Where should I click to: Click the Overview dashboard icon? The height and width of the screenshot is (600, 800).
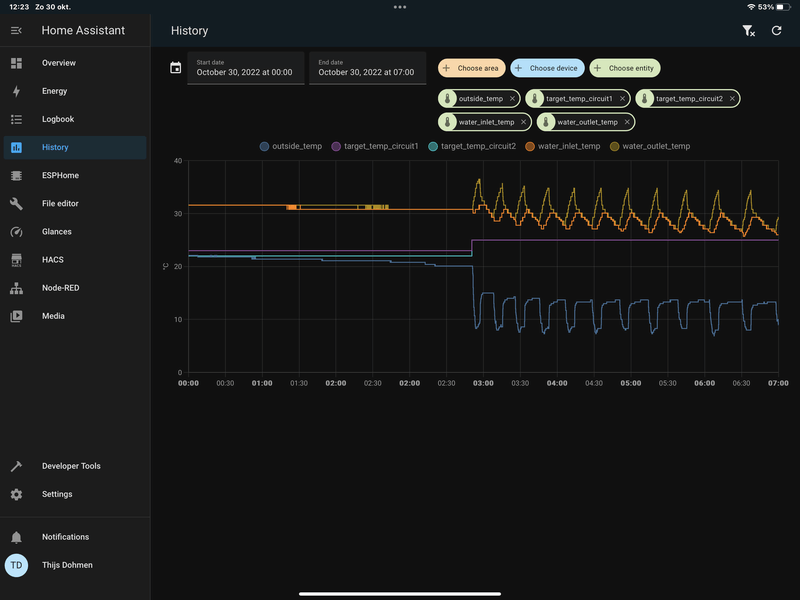(x=16, y=63)
